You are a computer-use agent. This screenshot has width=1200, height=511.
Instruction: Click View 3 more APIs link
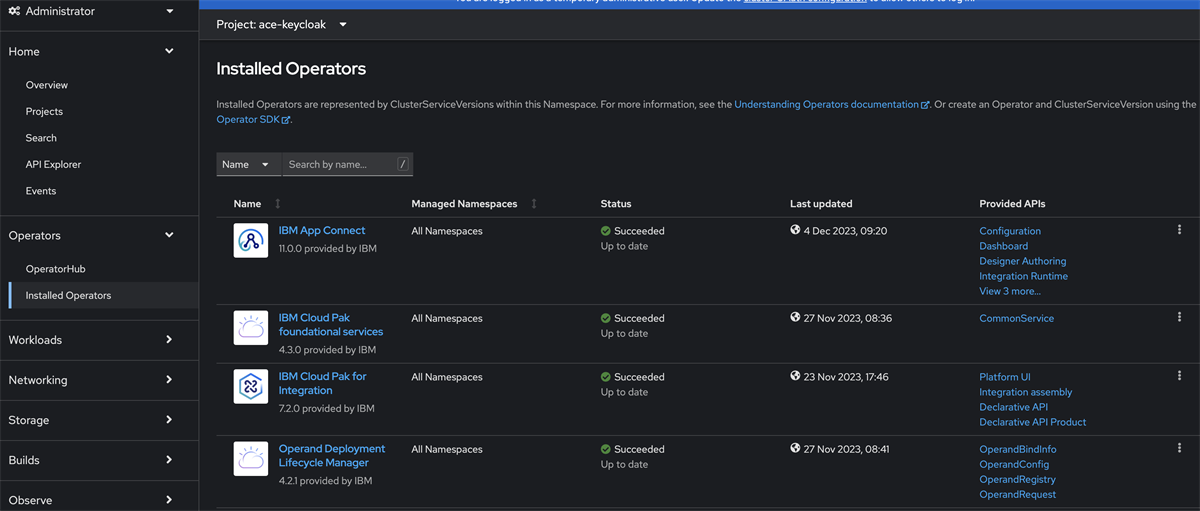click(x=1010, y=291)
